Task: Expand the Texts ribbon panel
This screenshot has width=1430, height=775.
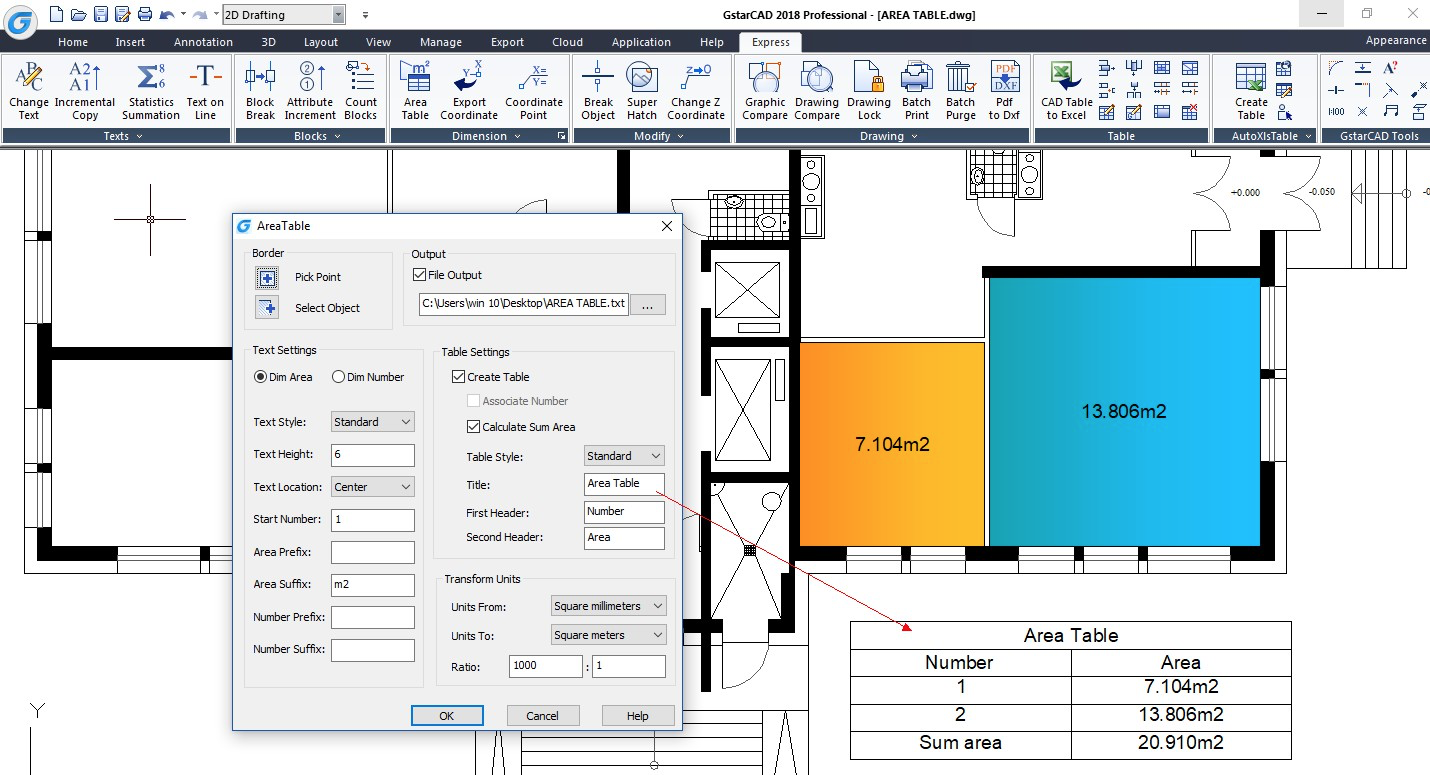Action: point(117,136)
